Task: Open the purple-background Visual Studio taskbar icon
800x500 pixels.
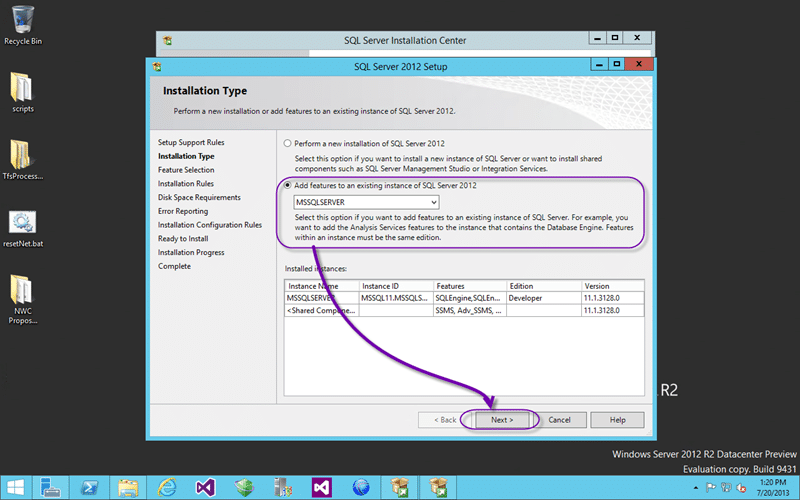Action: [x=321, y=488]
